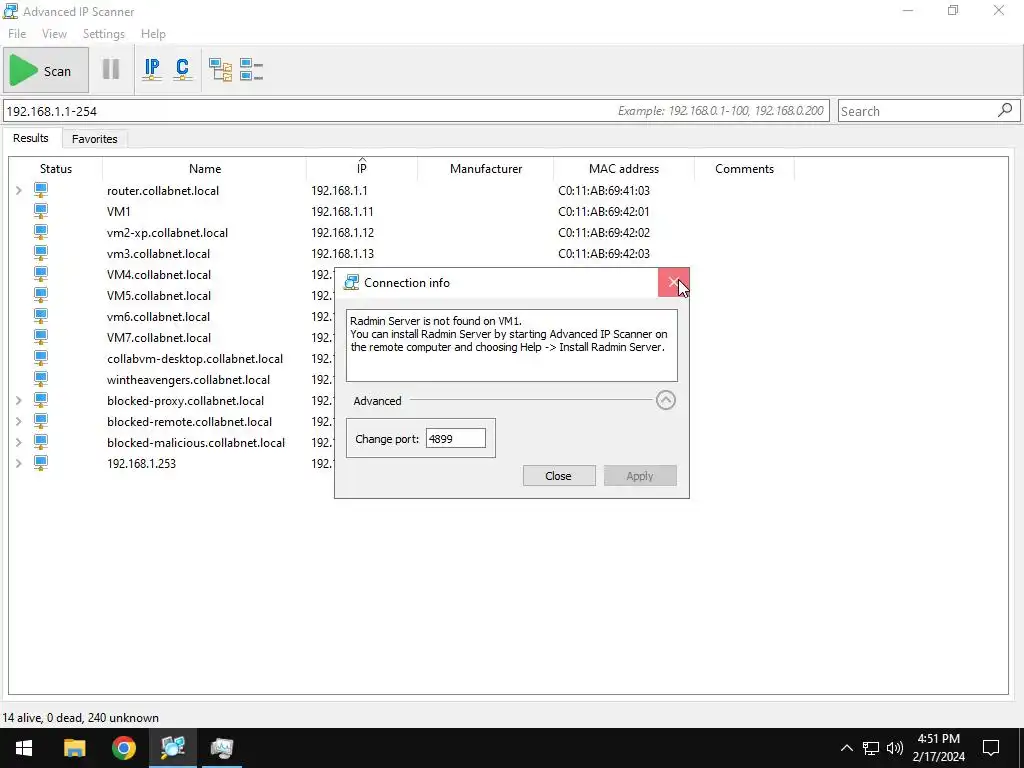Expand the blocked-remote.collabnet.local row
The image size is (1024, 768).
point(19,421)
